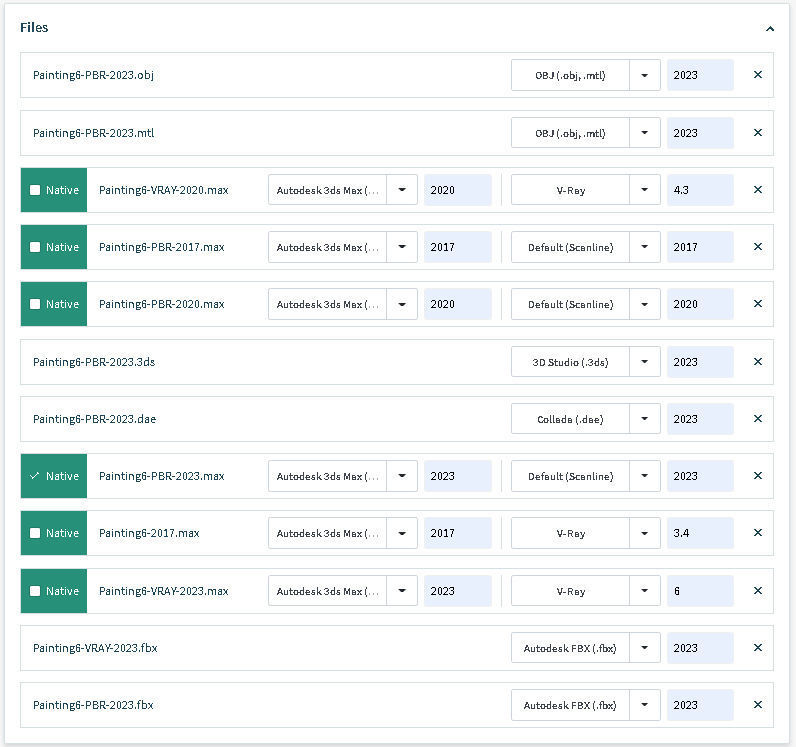Mark Painting6-VRAY-2020.max as Native
Image resolution: width=796 pixels, height=747 pixels.
[x=35, y=190]
